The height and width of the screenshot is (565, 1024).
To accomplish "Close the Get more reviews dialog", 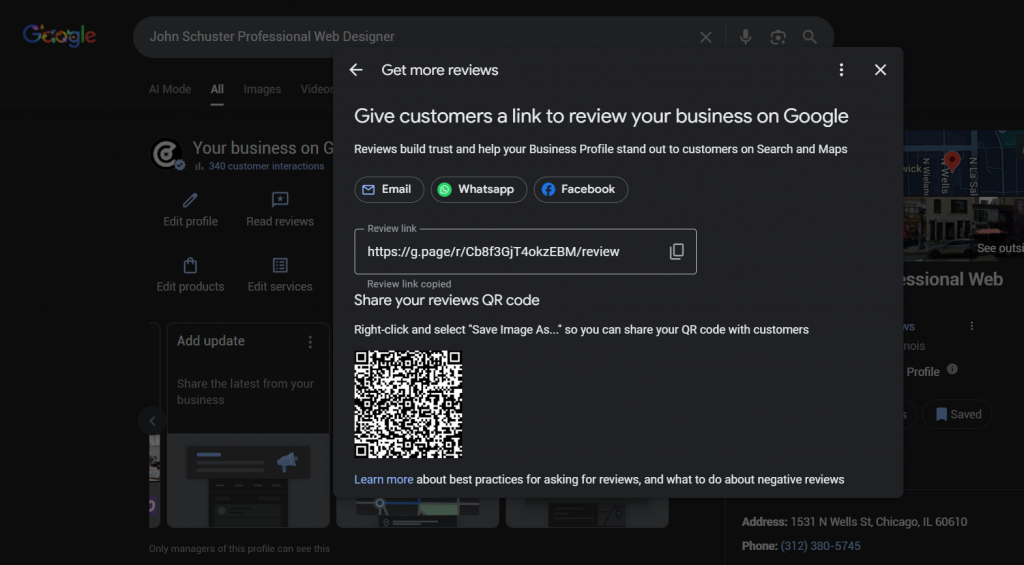I will click(880, 70).
